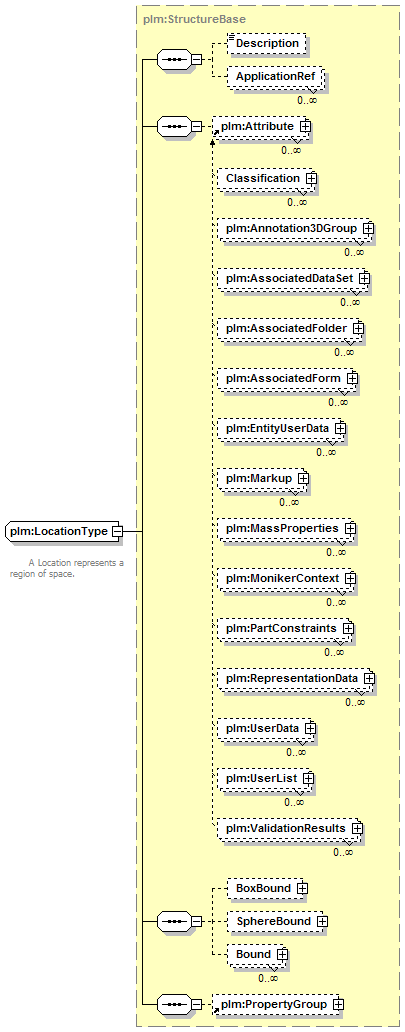Select the Description element box
Viewport: 405px width, 1032px height.
click(x=267, y=44)
